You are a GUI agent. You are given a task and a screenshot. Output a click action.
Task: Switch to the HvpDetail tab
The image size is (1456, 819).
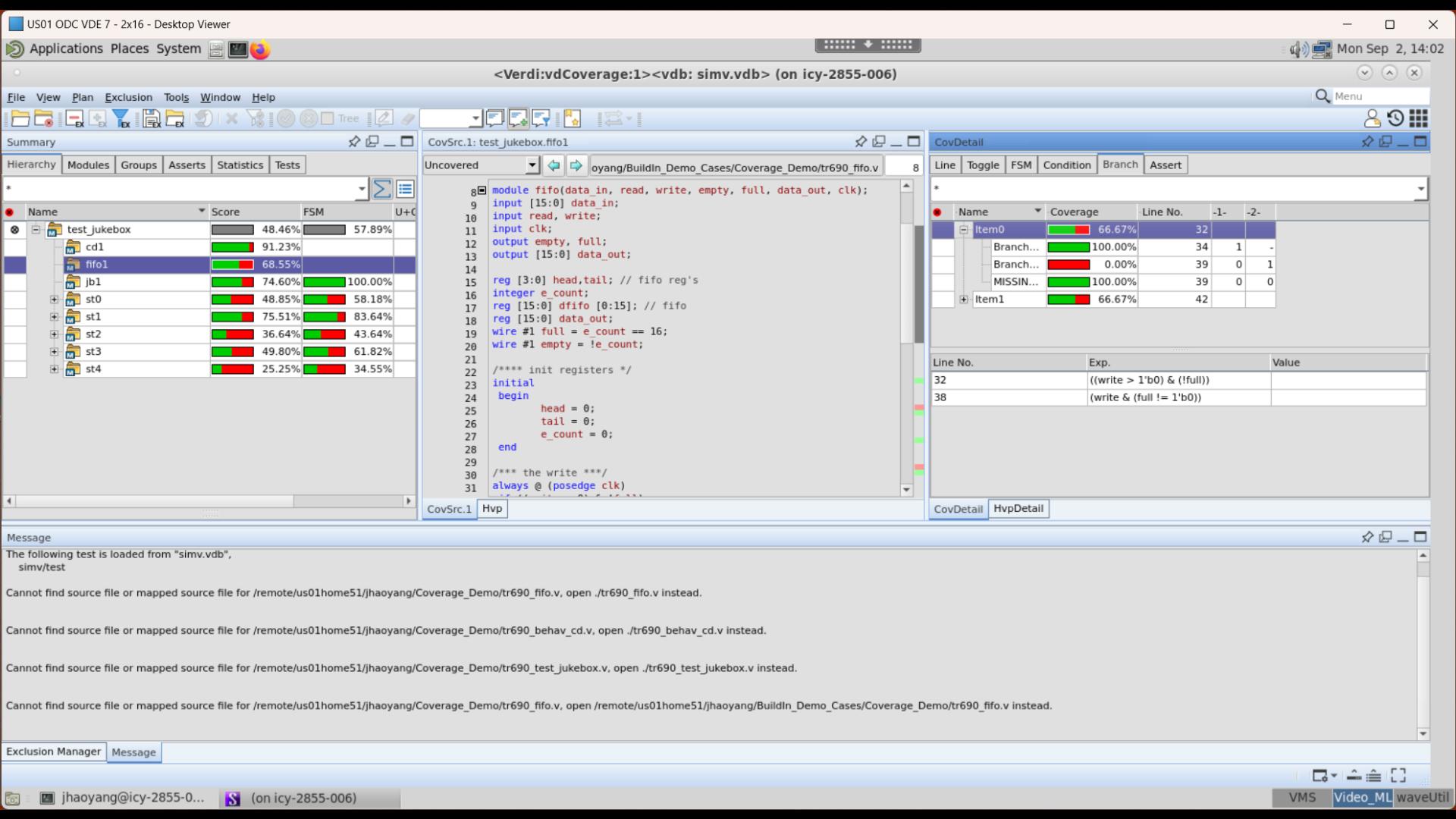point(1018,509)
